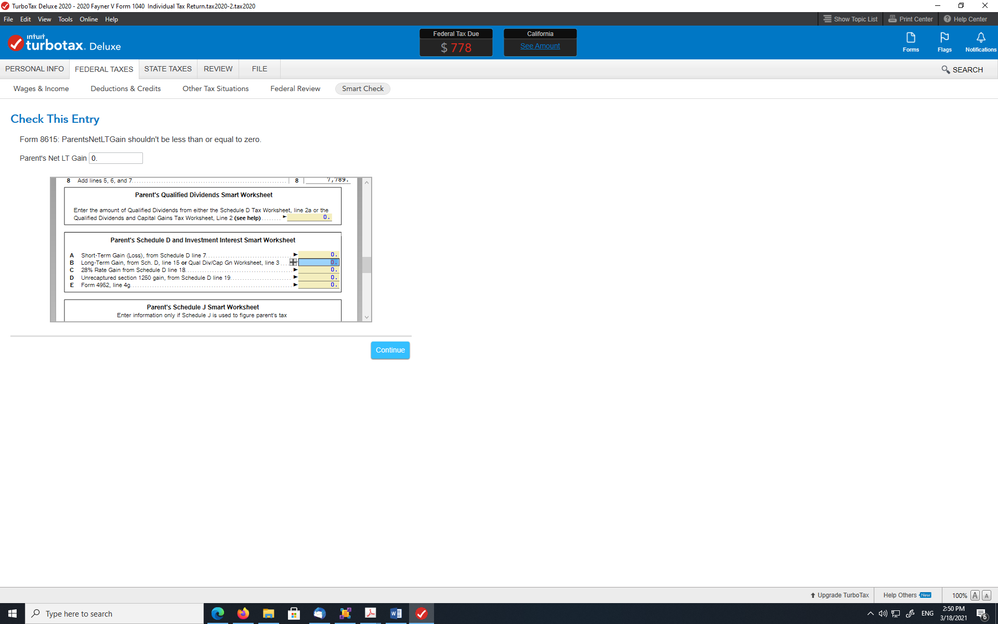Open the Help Center
998x624 pixels.
(965, 19)
